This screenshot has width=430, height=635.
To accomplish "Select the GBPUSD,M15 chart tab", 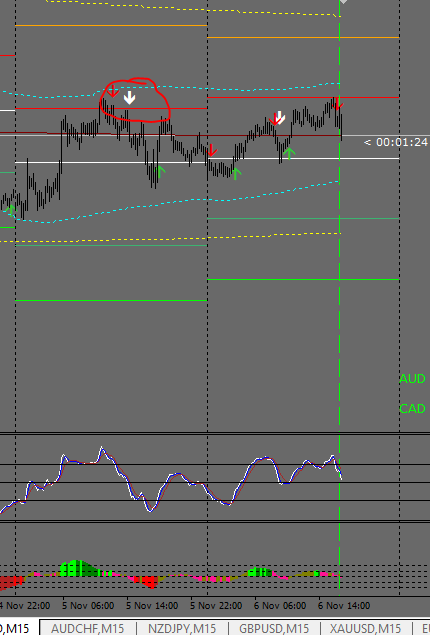I will pos(274,628).
